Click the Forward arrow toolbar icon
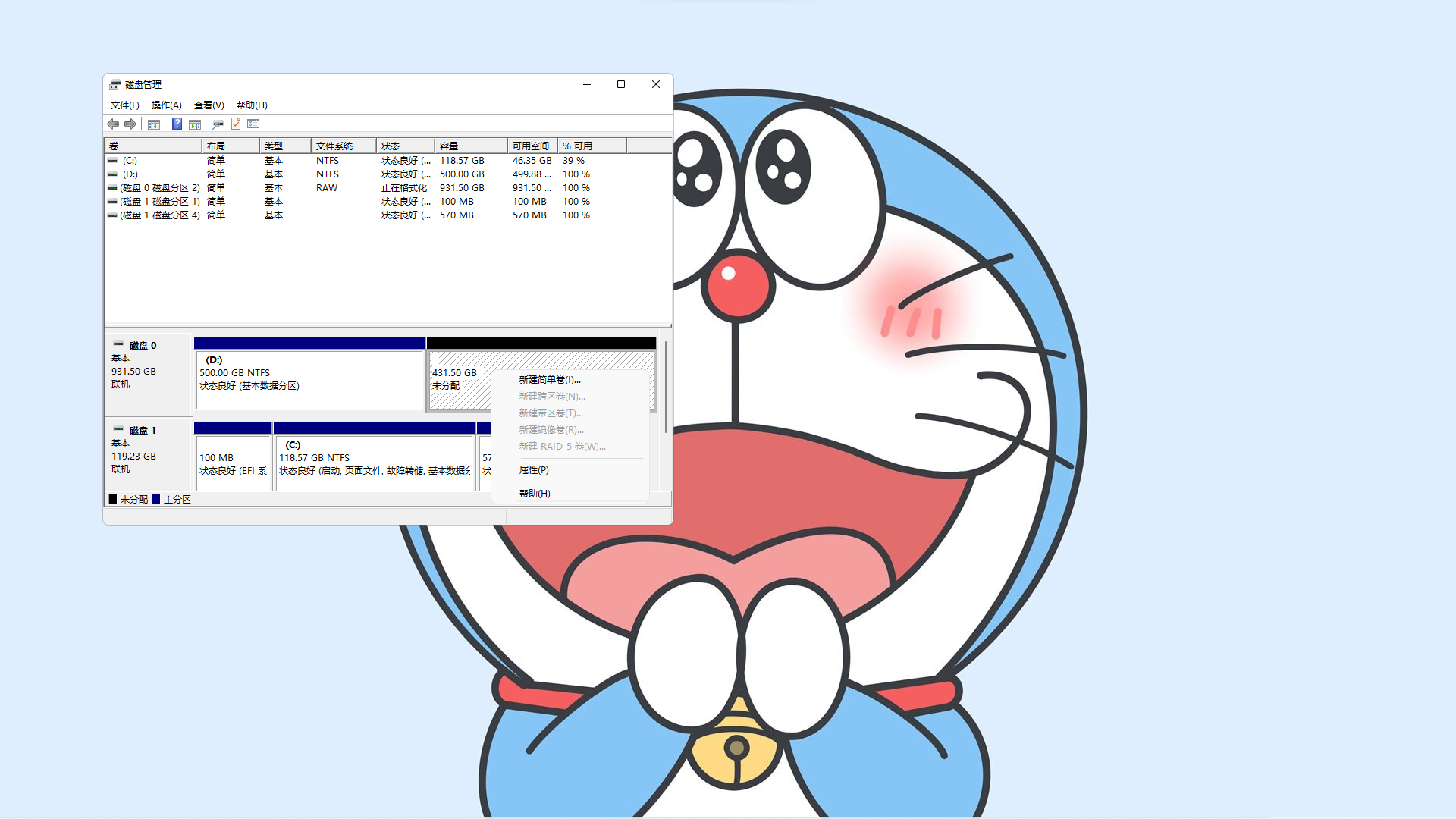The width and height of the screenshot is (1456, 819). coord(130,124)
